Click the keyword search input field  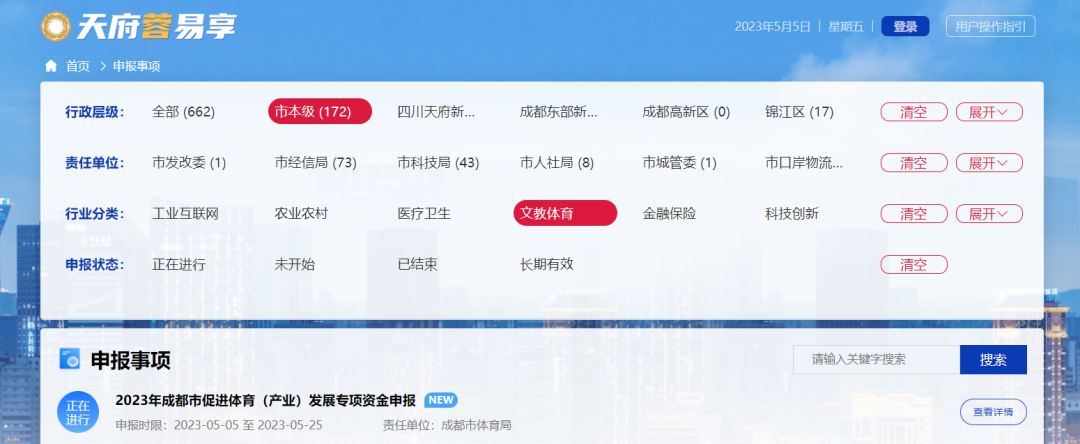point(876,359)
